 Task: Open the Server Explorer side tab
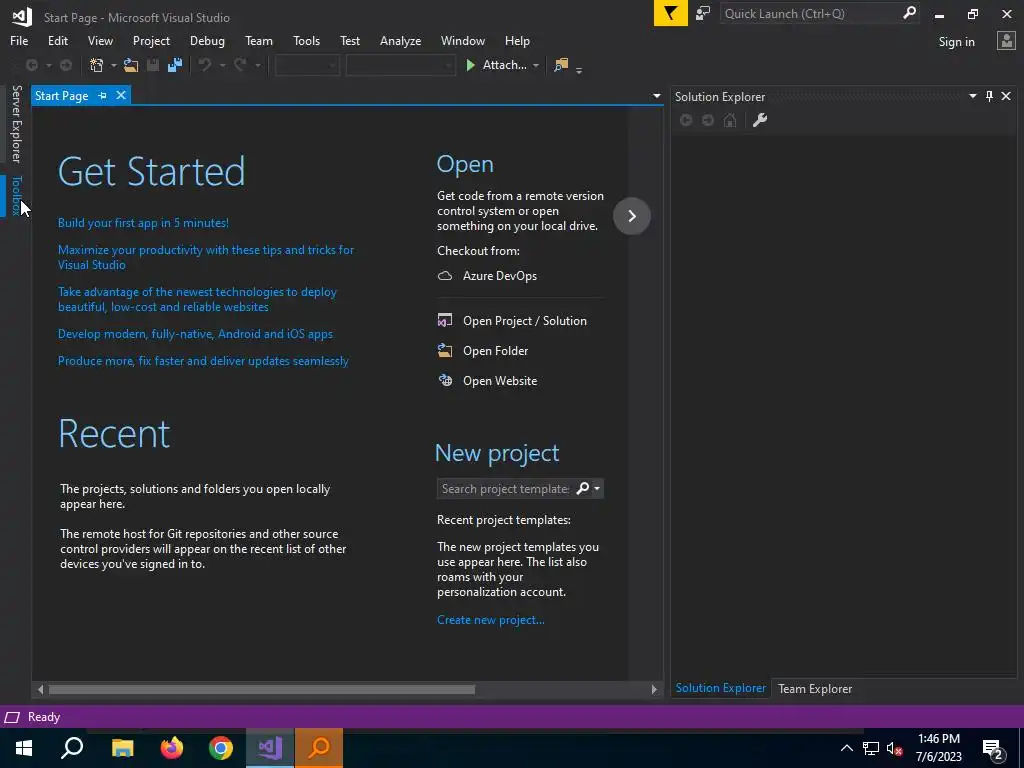[16, 124]
